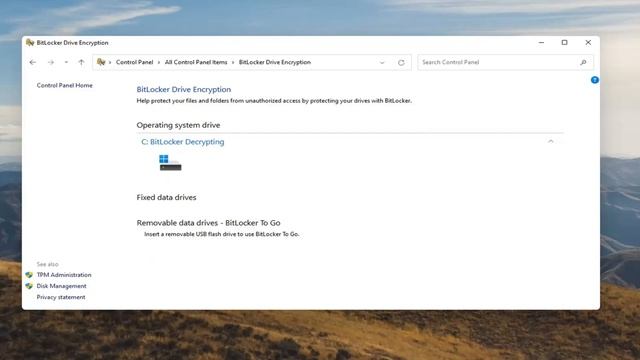Click the Insert a removable USB flash drive text
Image resolution: width=640 pixels, height=360 pixels.
222,234
